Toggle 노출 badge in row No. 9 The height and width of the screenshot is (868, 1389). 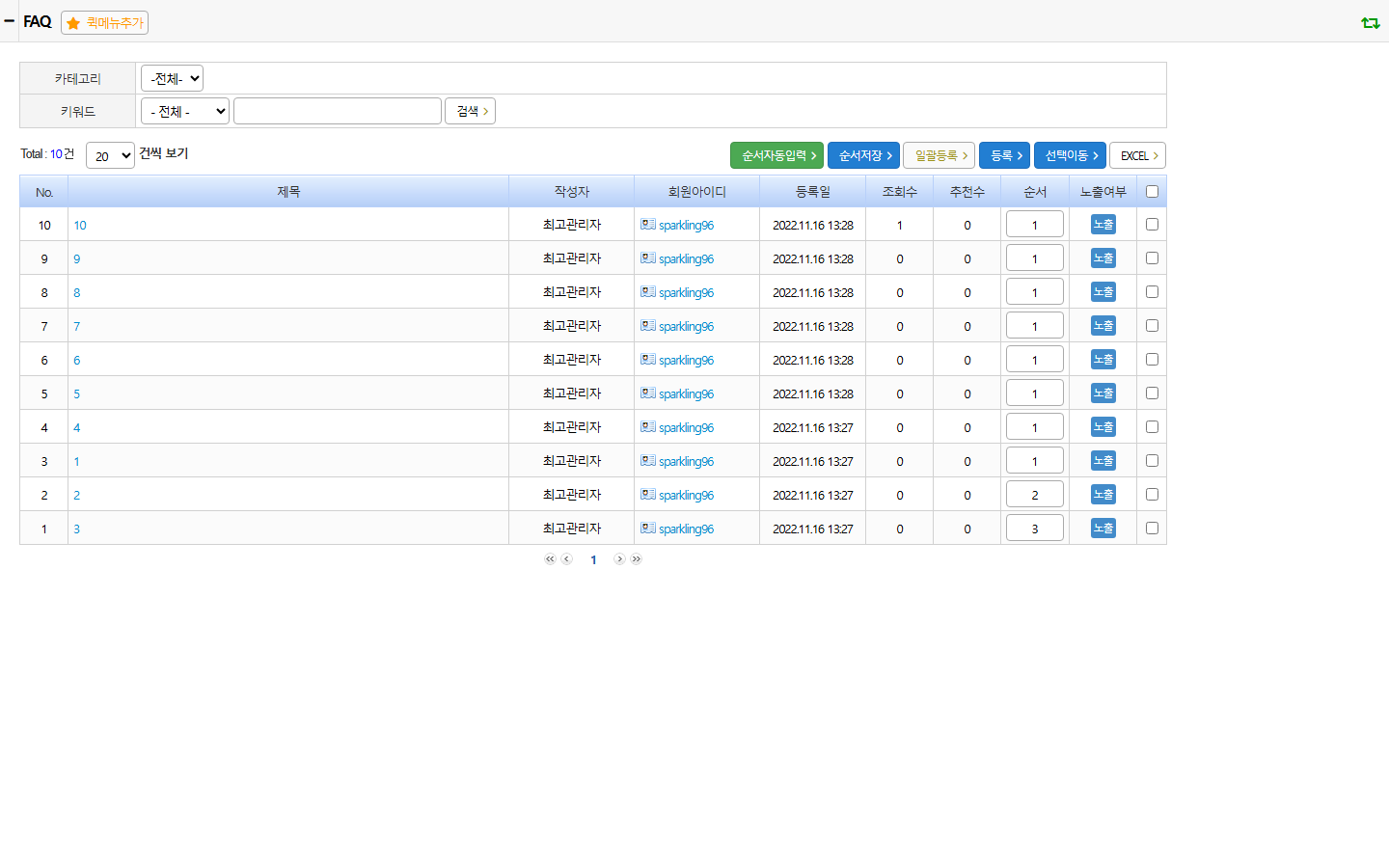coord(1103,258)
